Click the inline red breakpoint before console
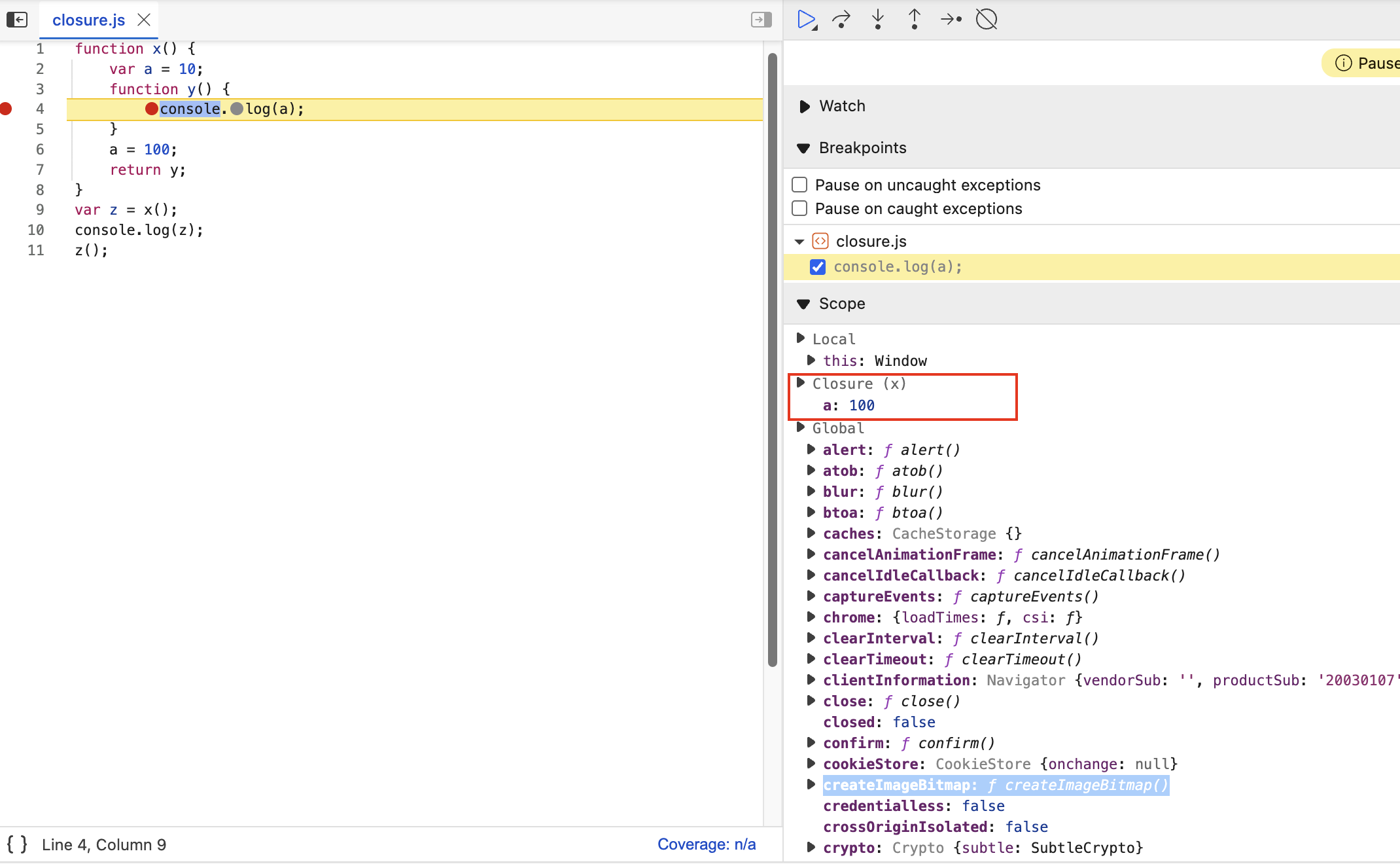 (x=152, y=109)
